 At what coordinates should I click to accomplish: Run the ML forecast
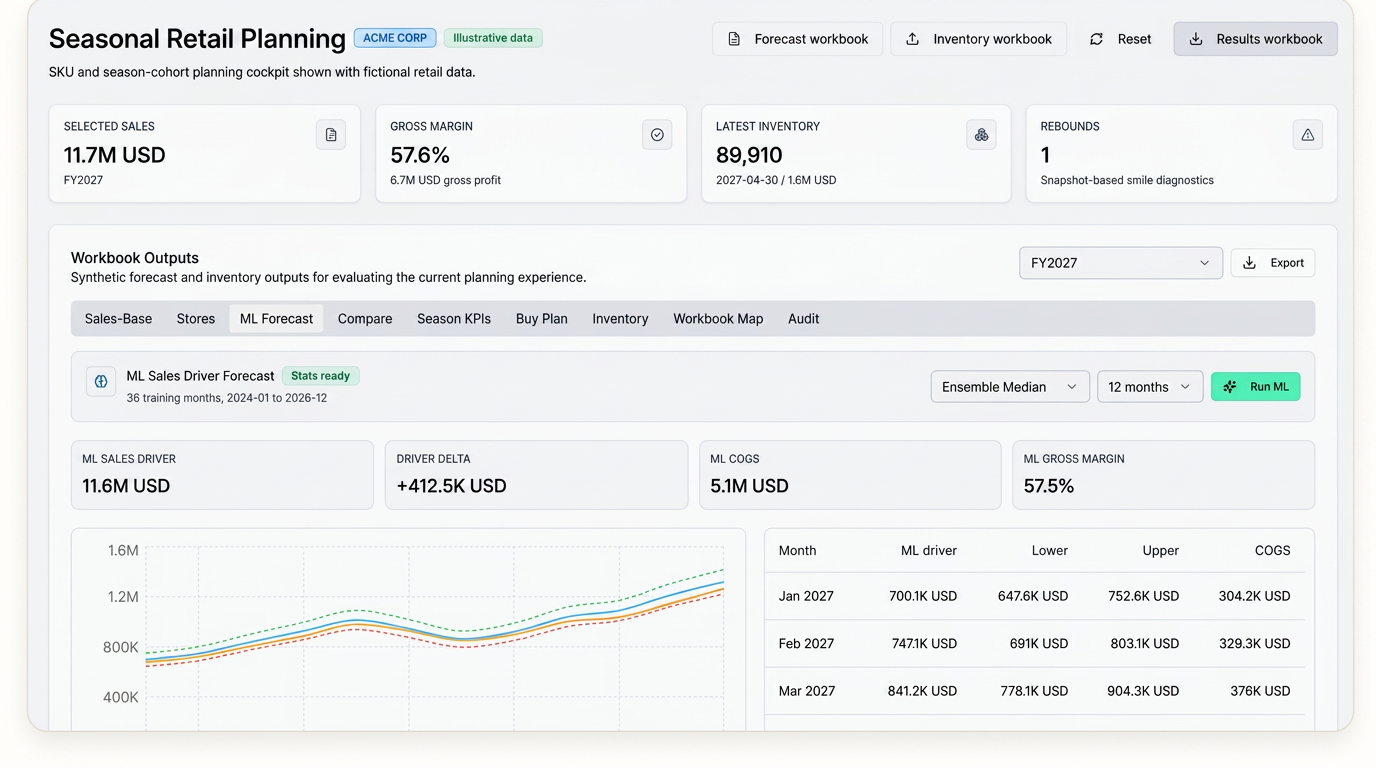1255,387
